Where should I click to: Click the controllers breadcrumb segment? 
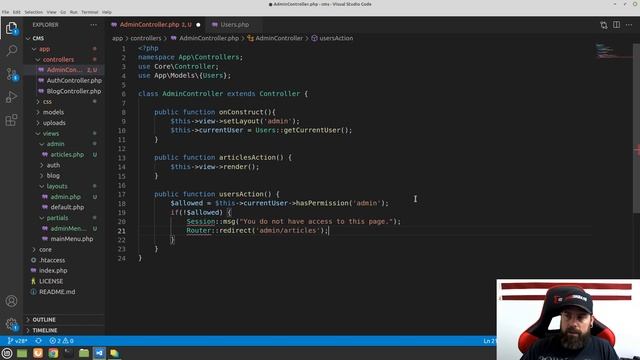click(x=146, y=38)
